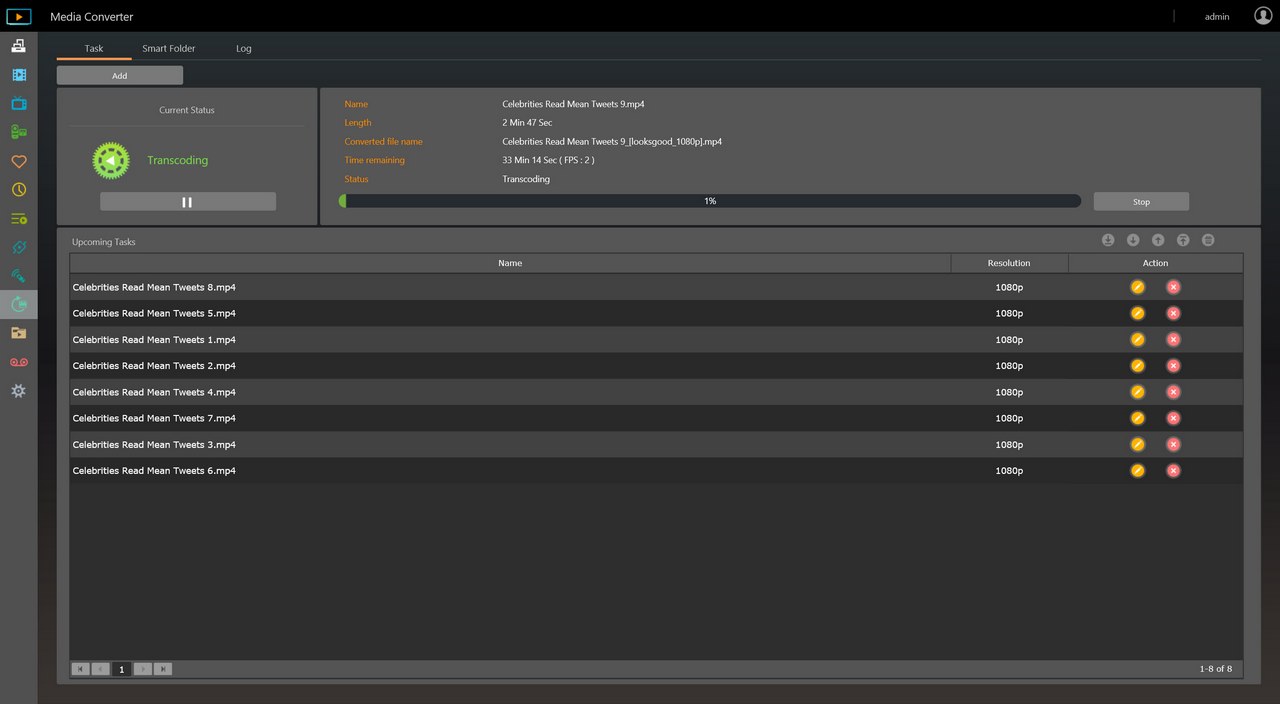Remove the Celebrities Read Mean Tweets 7.mp4 task
This screenshot has height=704, width=1280.
tap(1174, 418)
